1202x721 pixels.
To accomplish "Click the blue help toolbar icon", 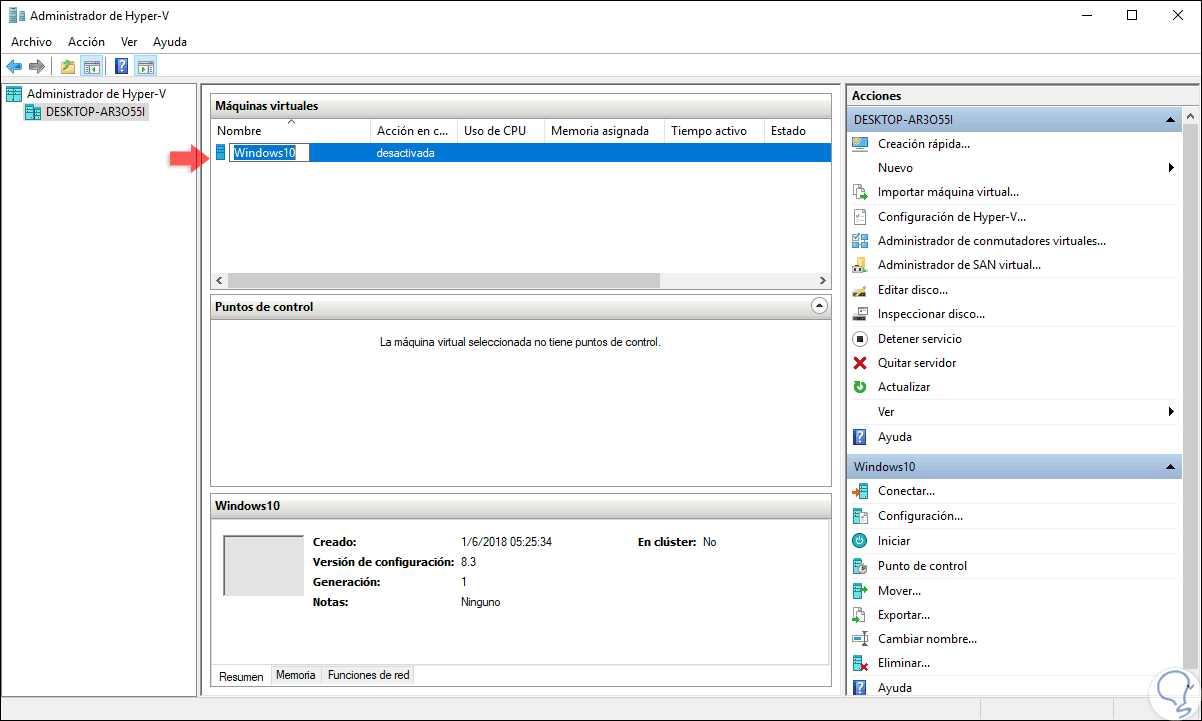I will (x=121, y=67).
